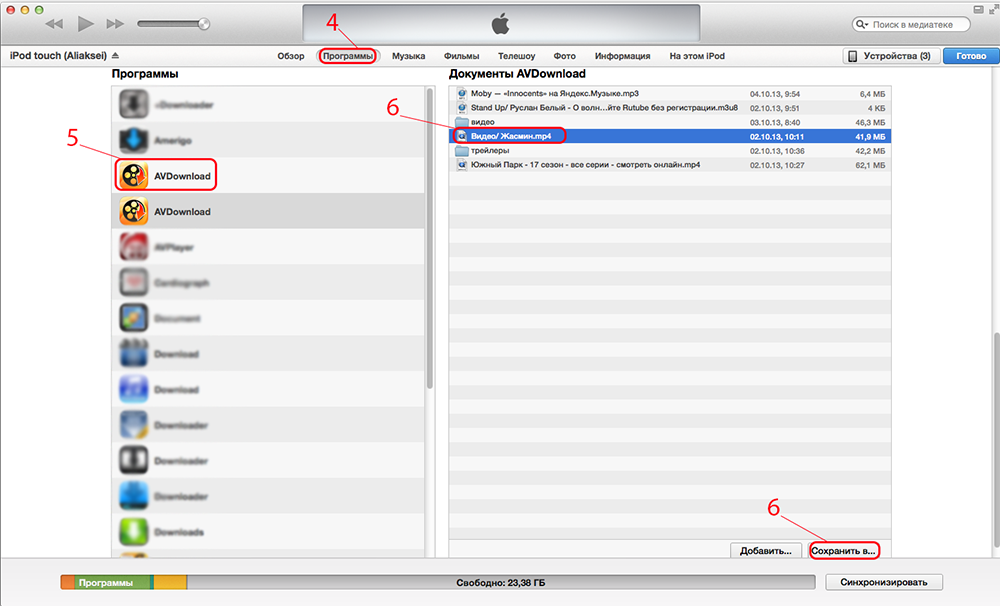Click the Stand Up m3u8 file icon

pos(462,108)
